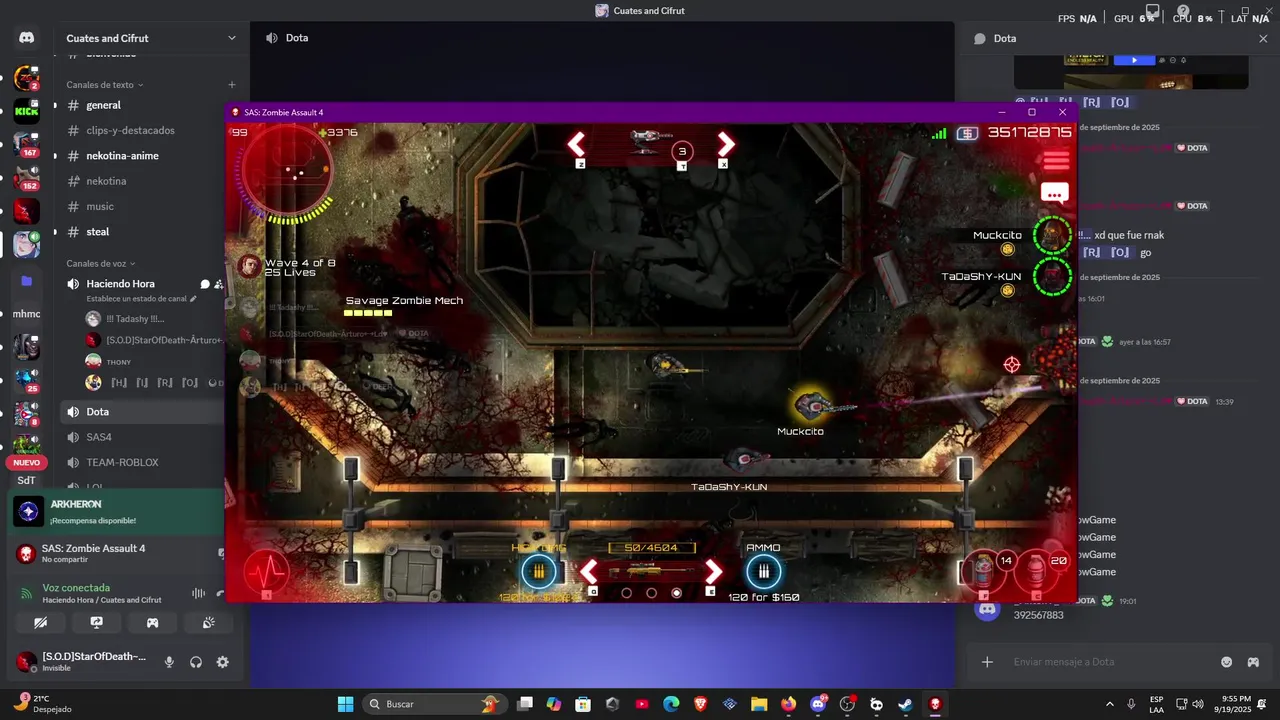Image resolution: width=1280 pixels, height=720 pixels.
Task: Start an activity with the gamepad button
Action: (153, 622)
